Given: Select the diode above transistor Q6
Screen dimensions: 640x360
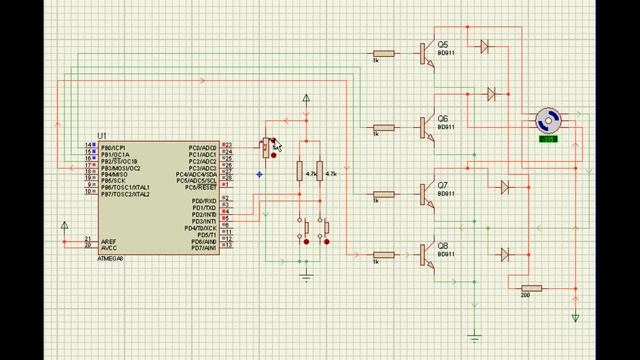Looking at the screenshot, I should pyautogui.click(x=491, y=94).
